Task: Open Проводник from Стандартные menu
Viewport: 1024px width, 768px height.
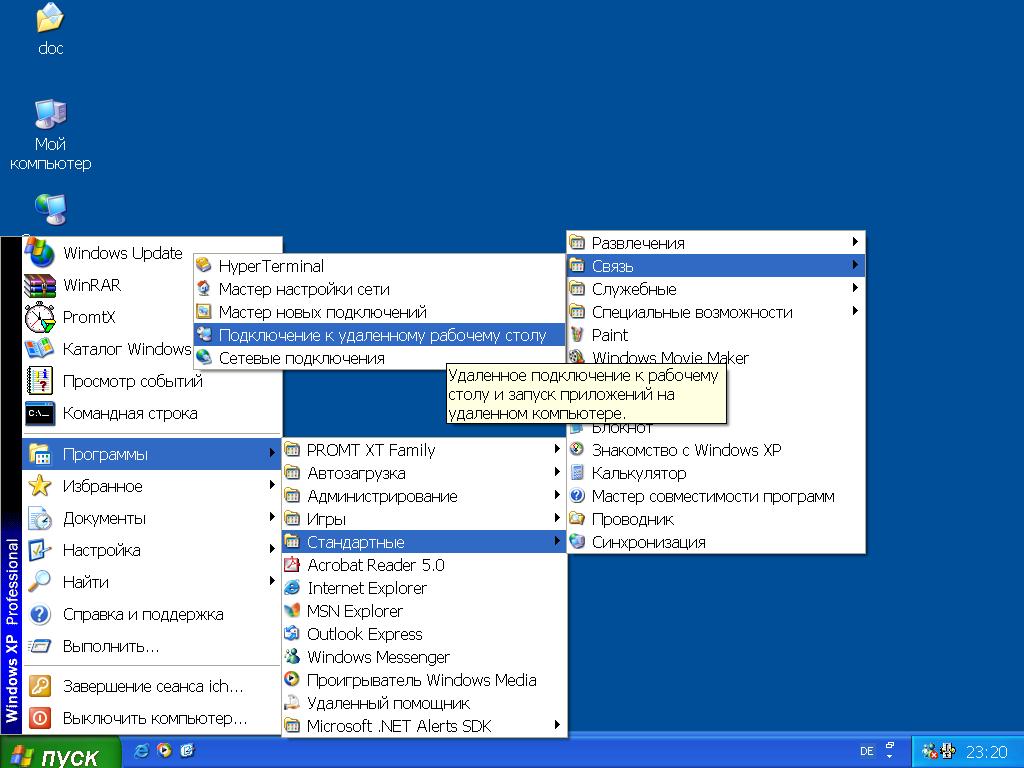Action: [716, 519]
